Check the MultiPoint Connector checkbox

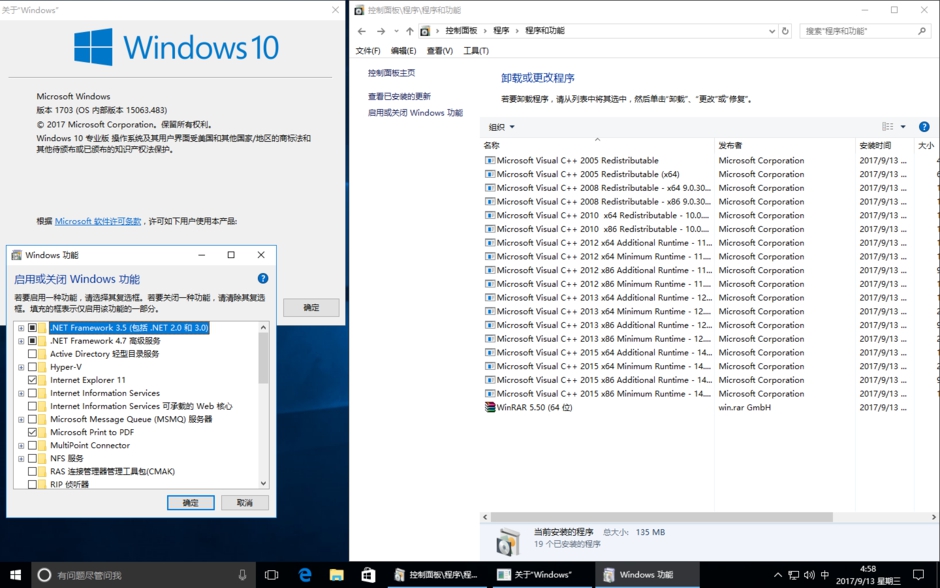(32, 445)
